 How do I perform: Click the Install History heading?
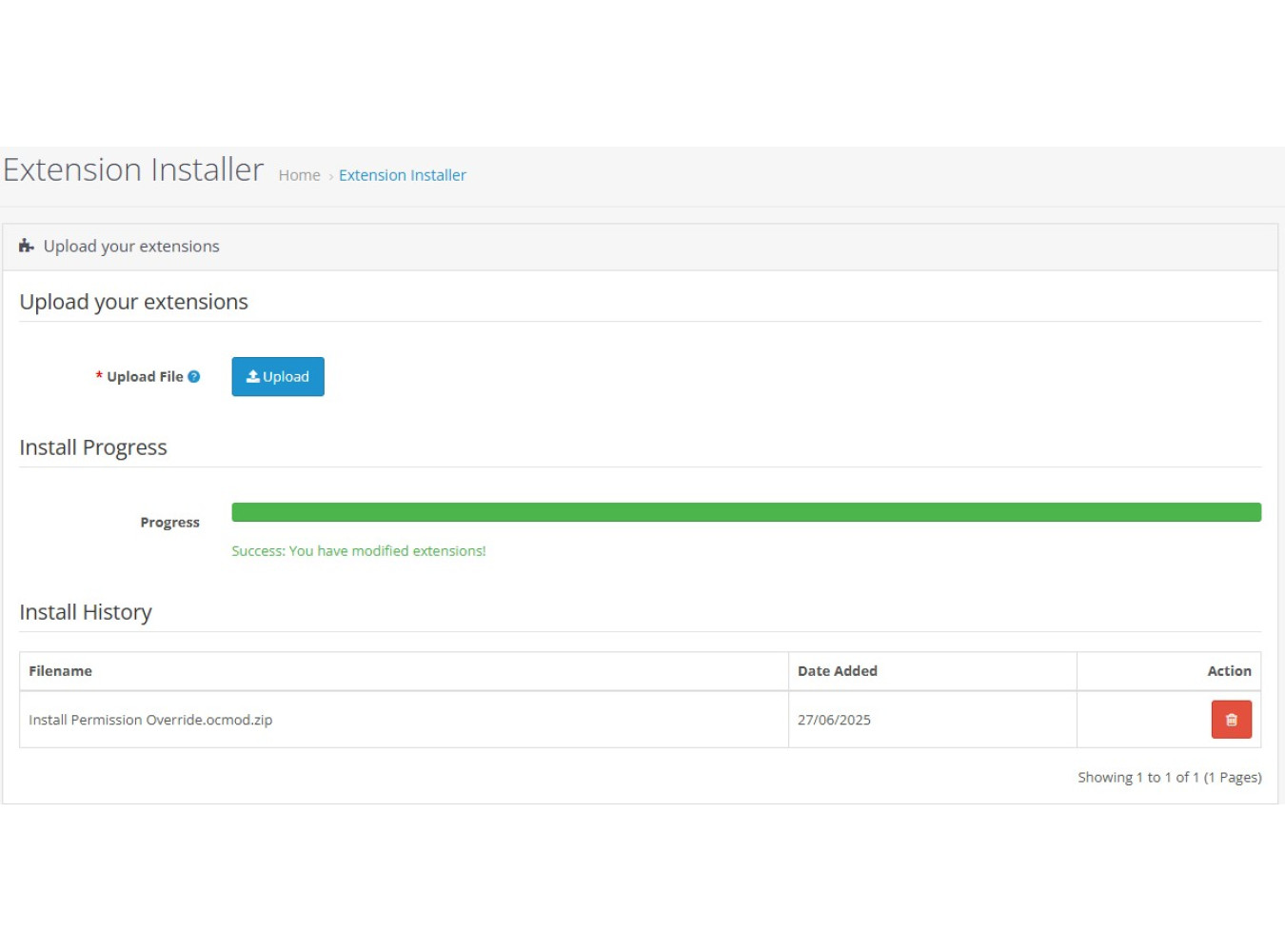pyautogui.click(x=86, y=612)
